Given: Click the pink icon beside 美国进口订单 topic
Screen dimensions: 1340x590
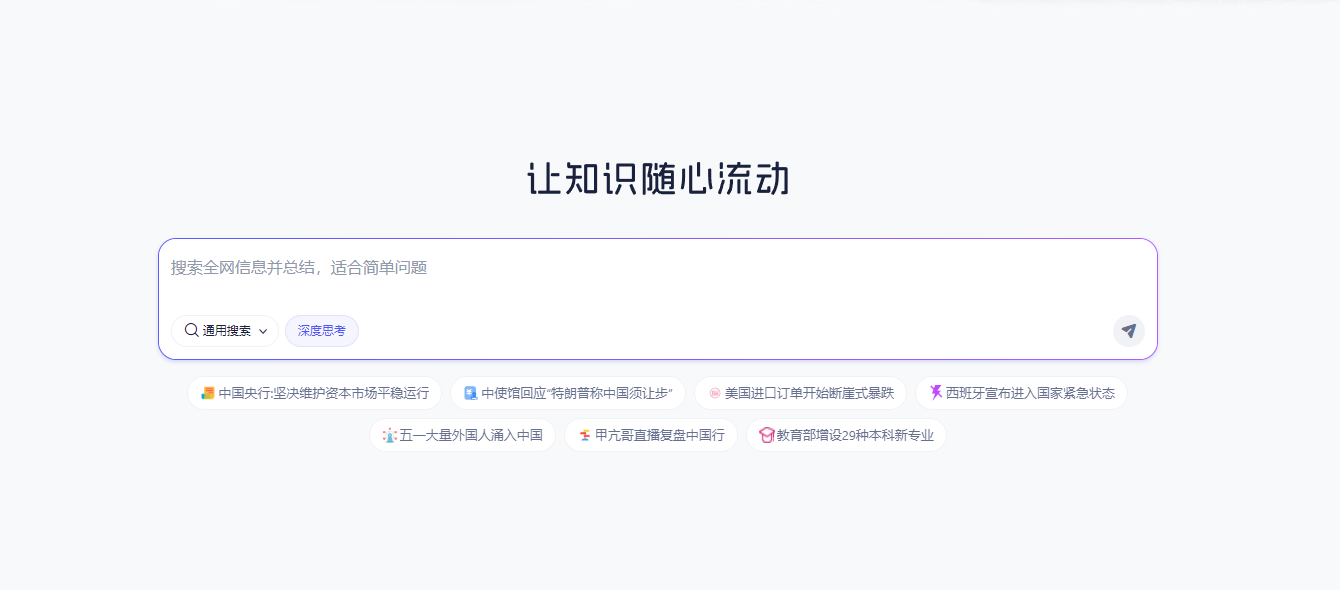Looking at the screenshot, I should pos(715,393).
